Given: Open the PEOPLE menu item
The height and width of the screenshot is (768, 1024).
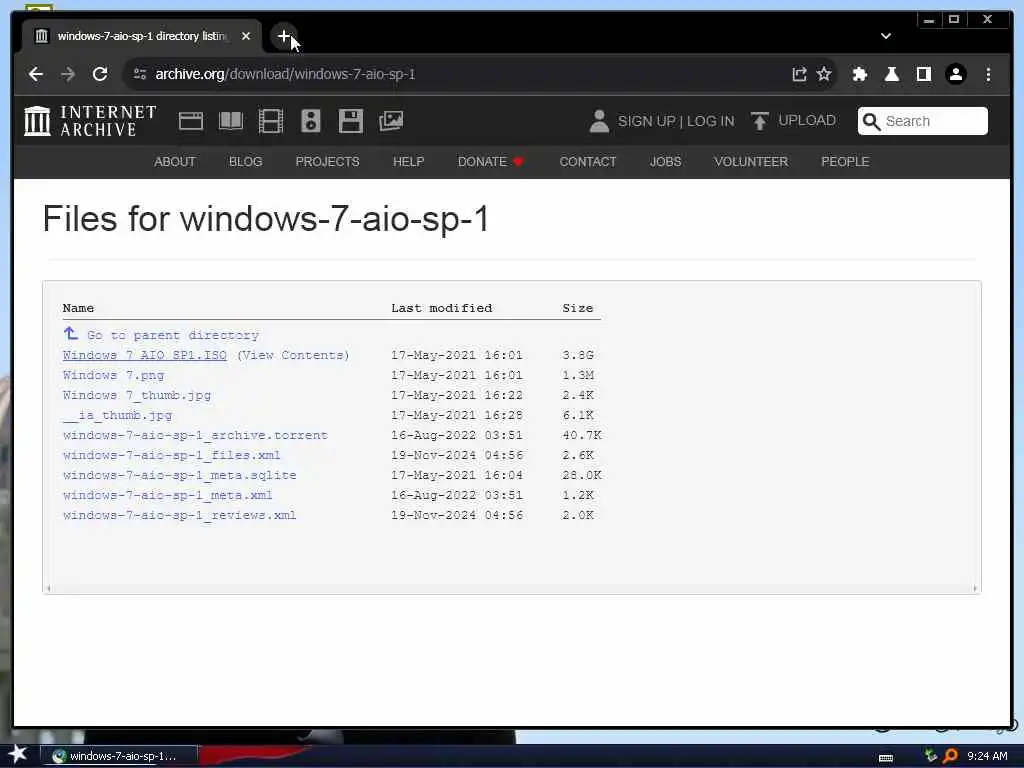Looking at the screenshot, I should click(x=845, y=161).
